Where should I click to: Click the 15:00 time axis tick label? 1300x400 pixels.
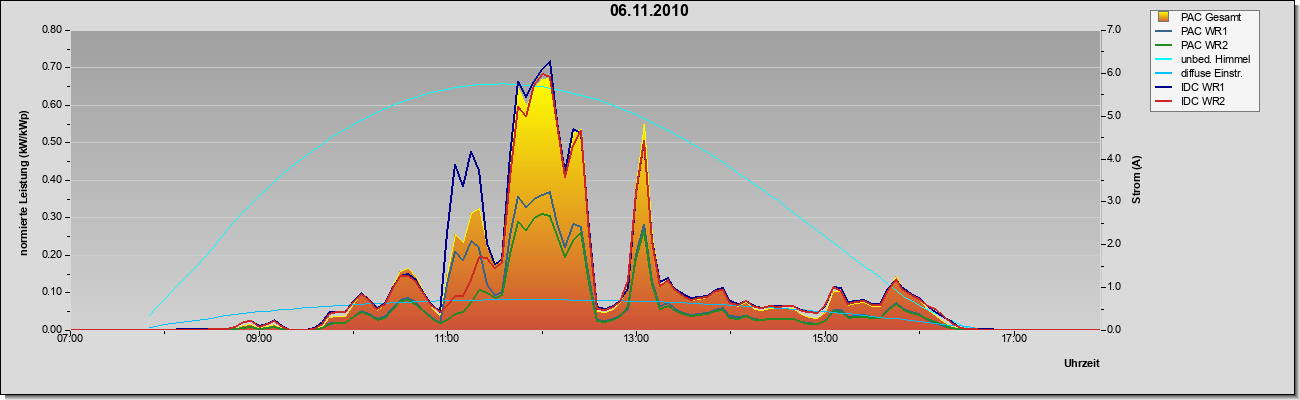[x=824, y=339]
